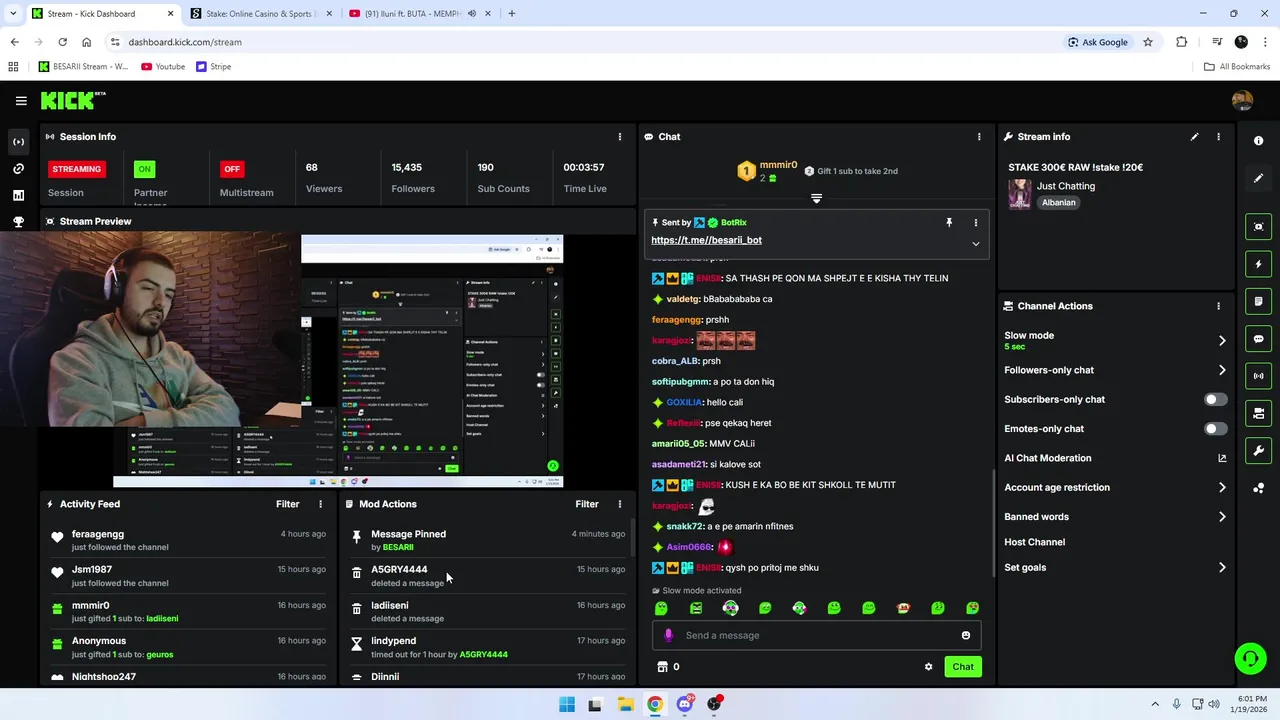Open Host Channel action
This screenshot has height=720, width=1280.
coord(1034,542)
